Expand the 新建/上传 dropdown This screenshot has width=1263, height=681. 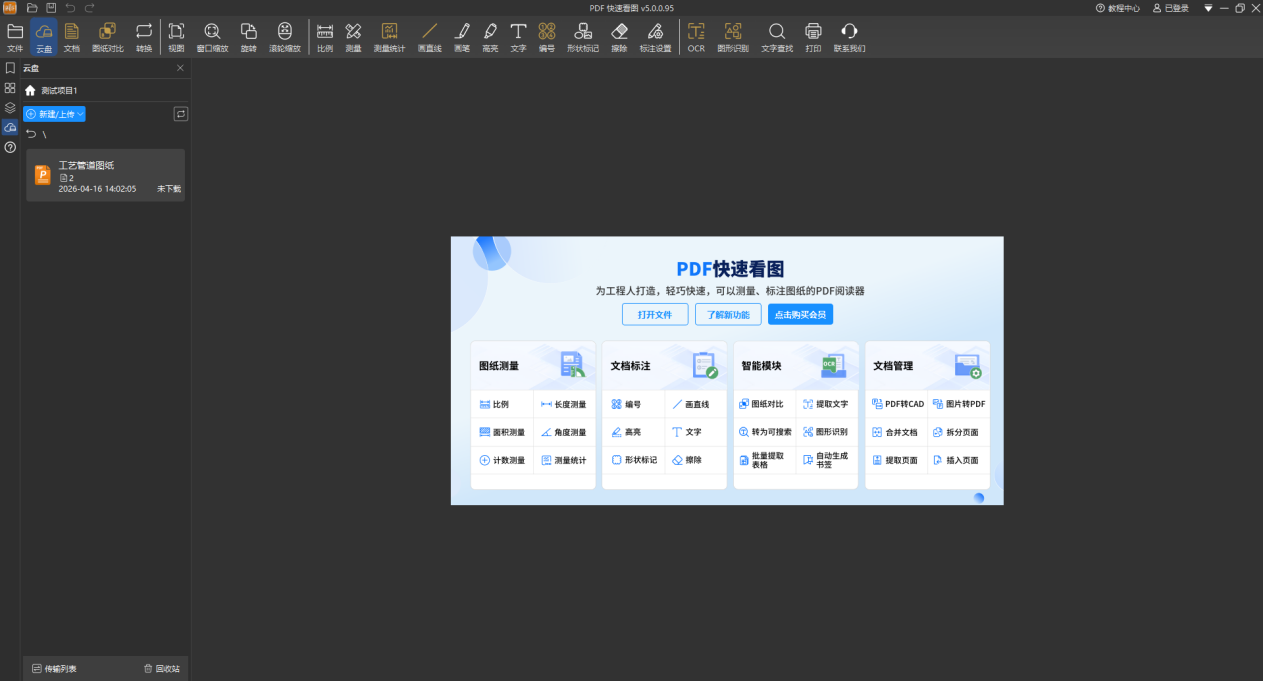pyautogui.click(x=55, y=114)
